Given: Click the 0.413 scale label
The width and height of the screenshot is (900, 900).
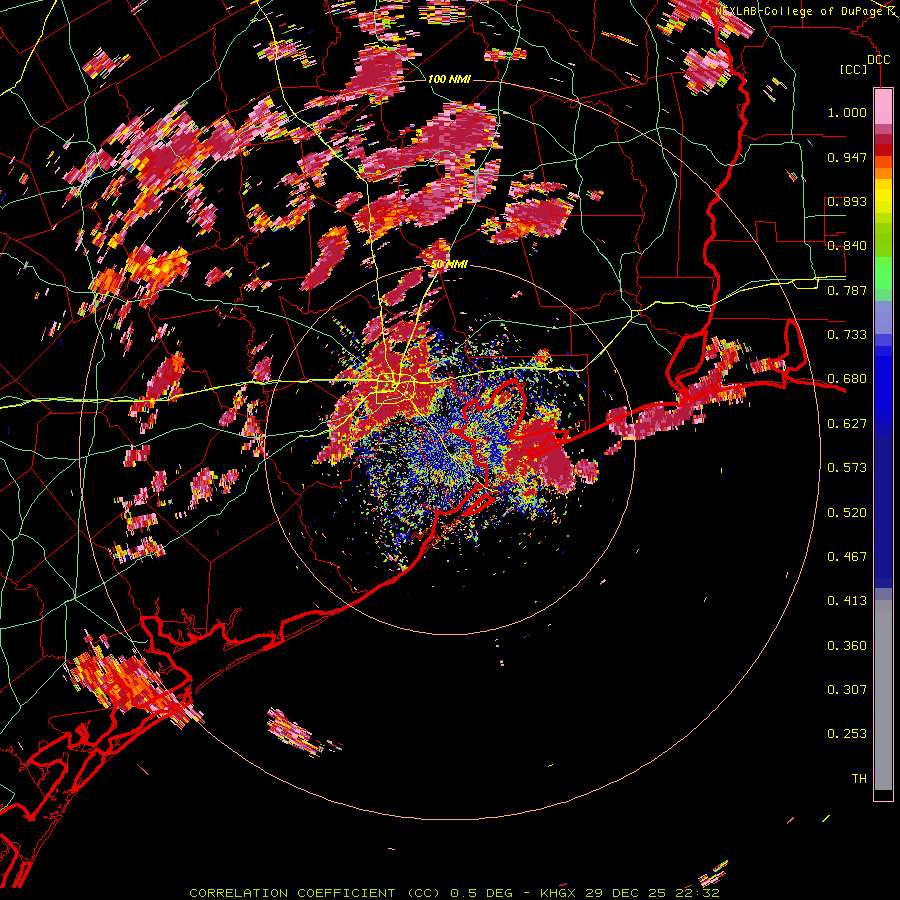Looking at the screenshot, I should click(847, 601).
